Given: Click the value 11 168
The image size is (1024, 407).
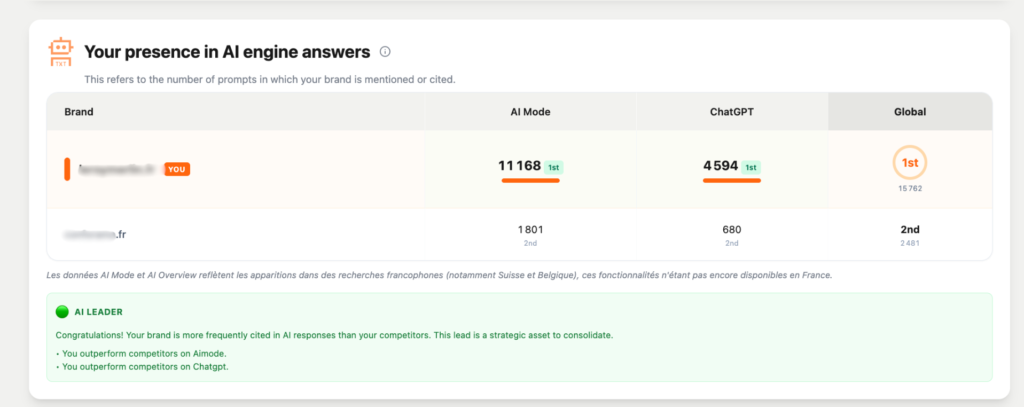Looking at the screenshot, I should (x=519, y=166).
